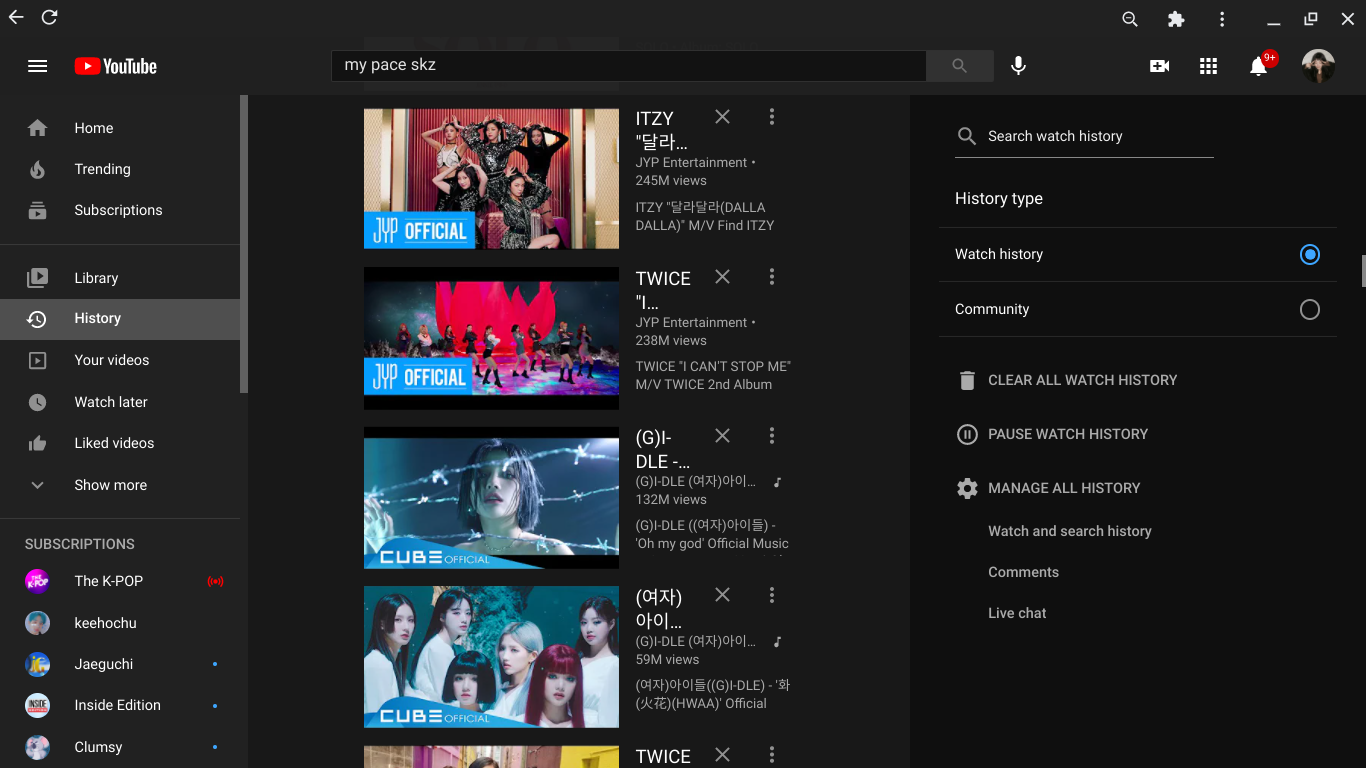Open Subscriptions in sidebar

pos(120,210)
